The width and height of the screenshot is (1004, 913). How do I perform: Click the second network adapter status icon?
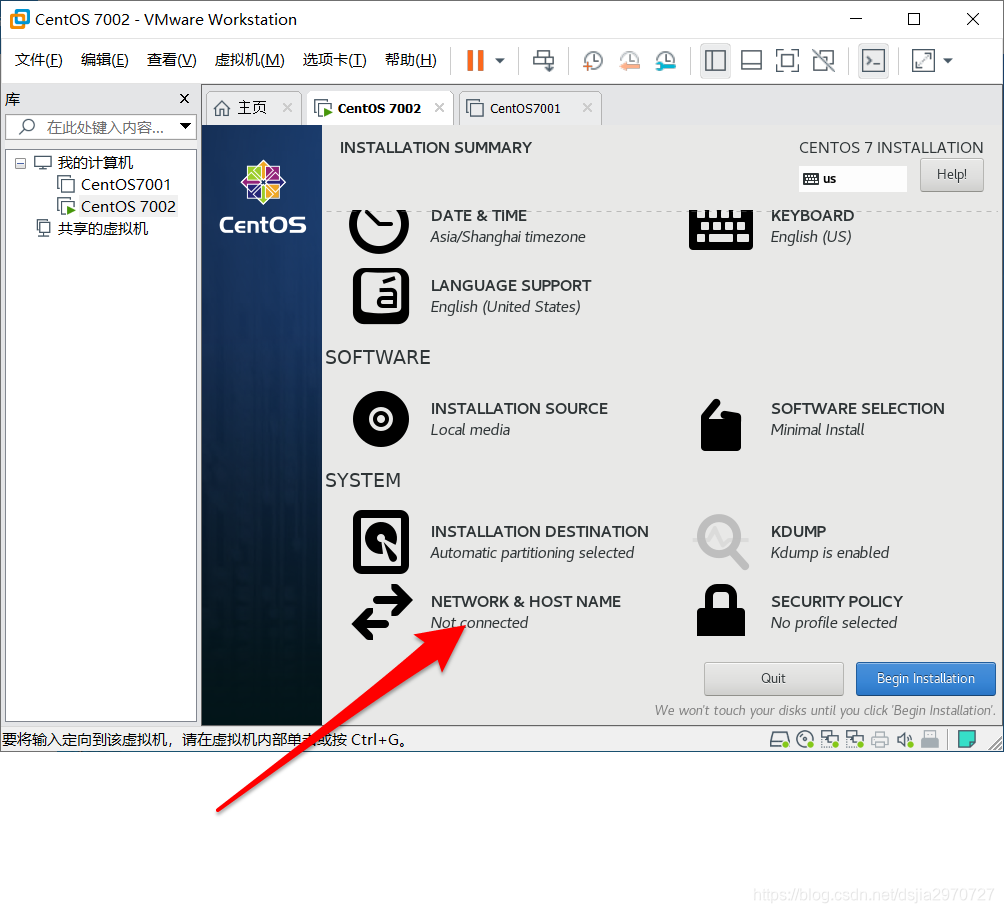click(855, 740)
